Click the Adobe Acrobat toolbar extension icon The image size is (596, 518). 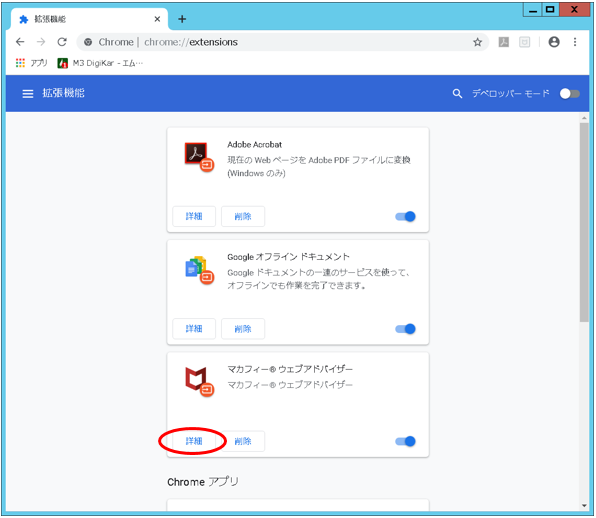(504, 42)
